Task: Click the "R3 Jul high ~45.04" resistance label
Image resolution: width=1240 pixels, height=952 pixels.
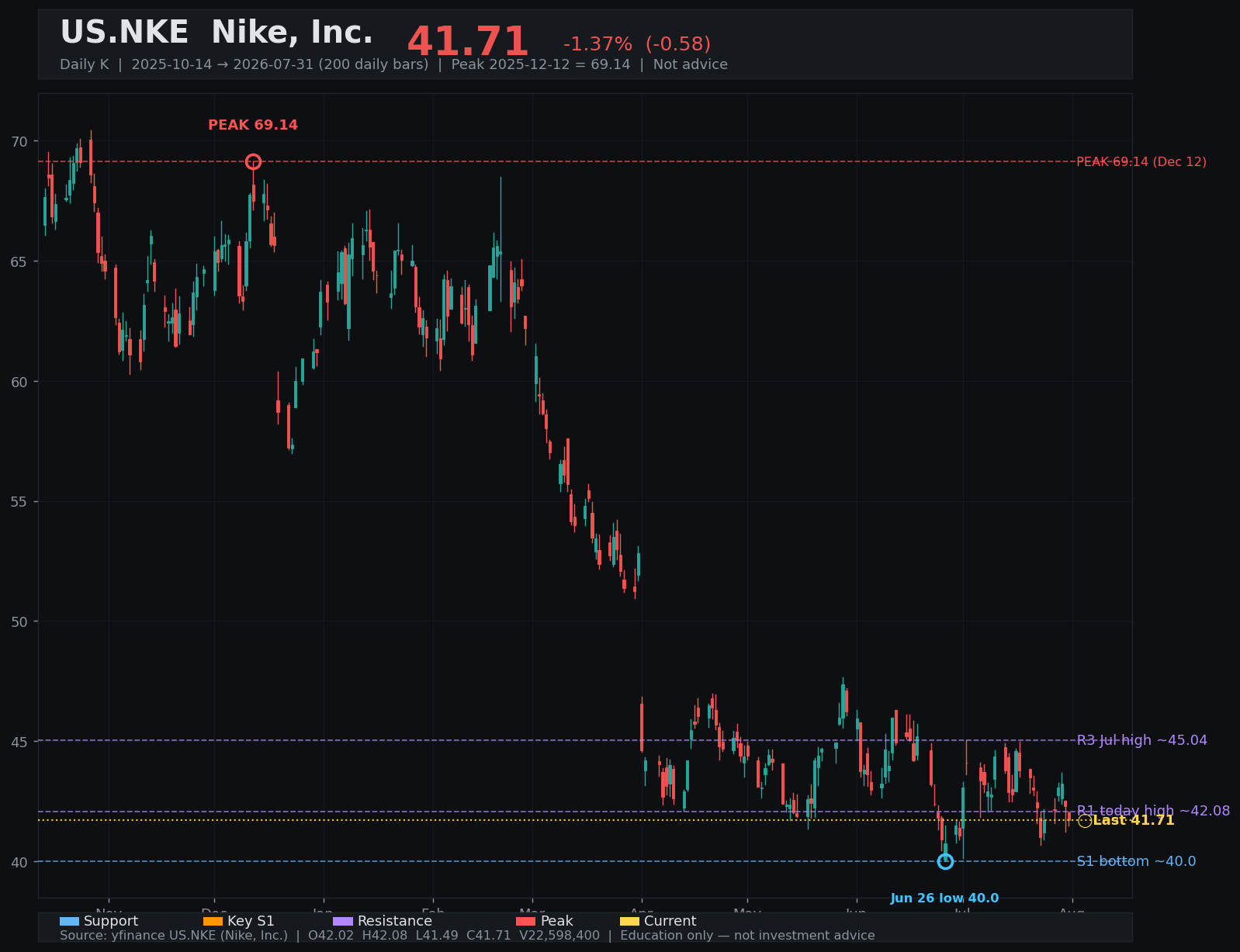Action: pyautogui.click(x=1142, y=740)
